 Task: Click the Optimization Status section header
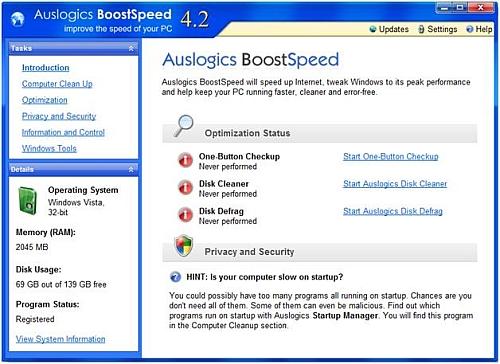[320, 133]
